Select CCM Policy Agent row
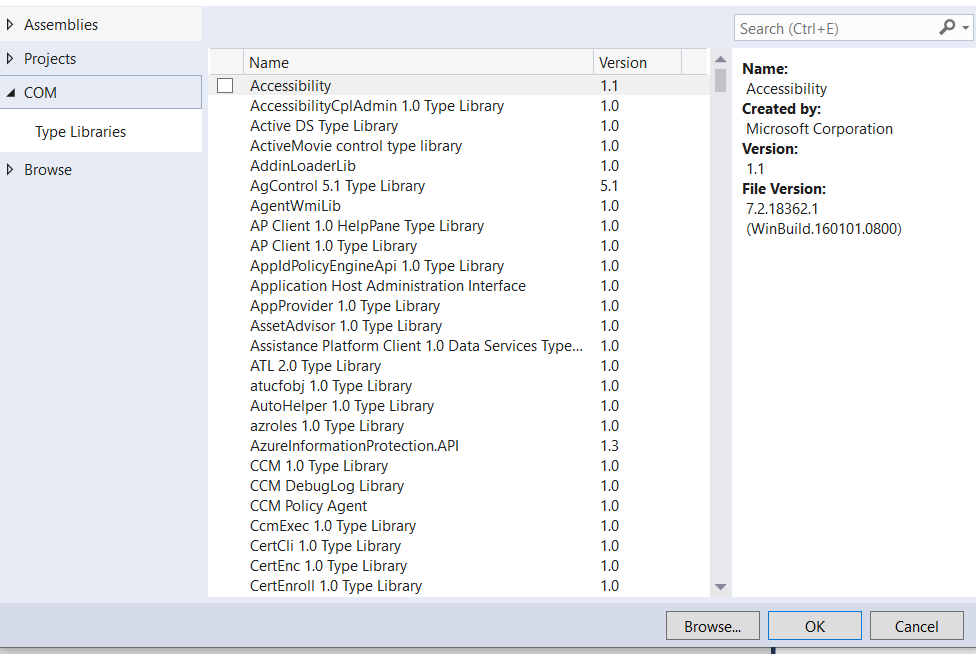The height and width of the screenshot is (654, 976). (459, 505)
